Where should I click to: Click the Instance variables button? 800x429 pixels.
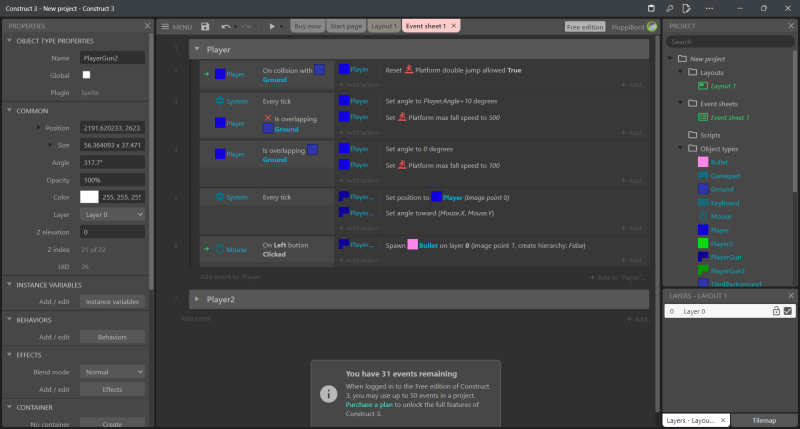tap(112, 302)
